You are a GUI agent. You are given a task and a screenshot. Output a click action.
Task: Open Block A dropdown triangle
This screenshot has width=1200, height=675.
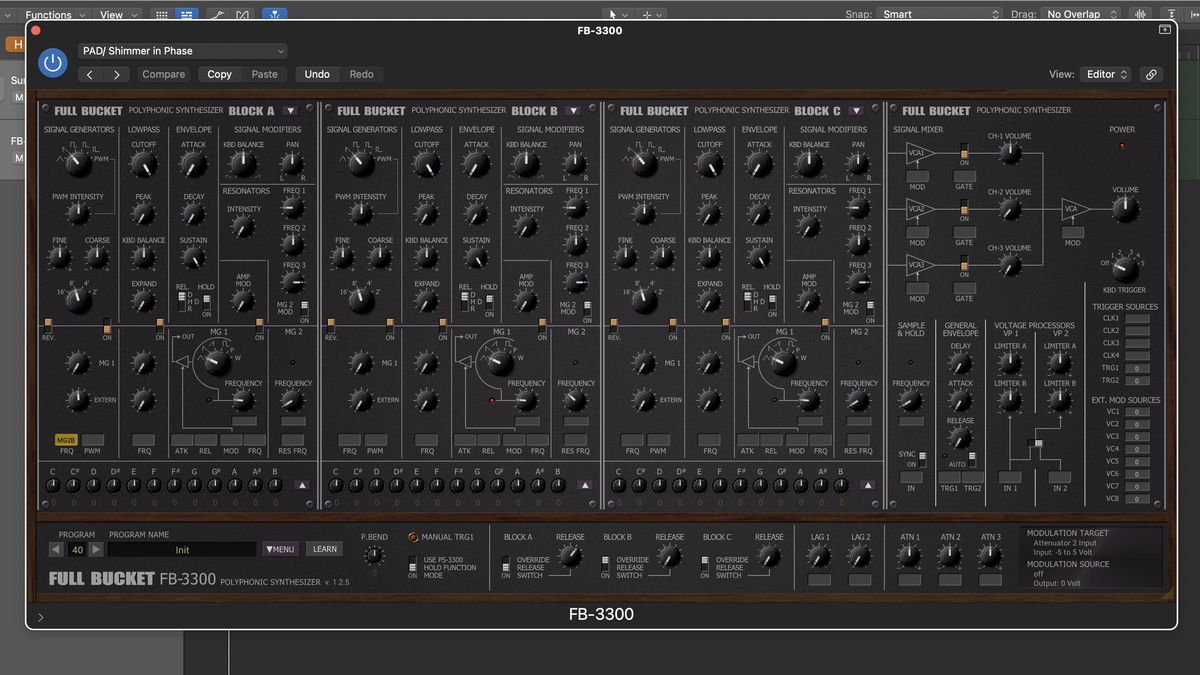pyautogui.click(x=290, y=111)
